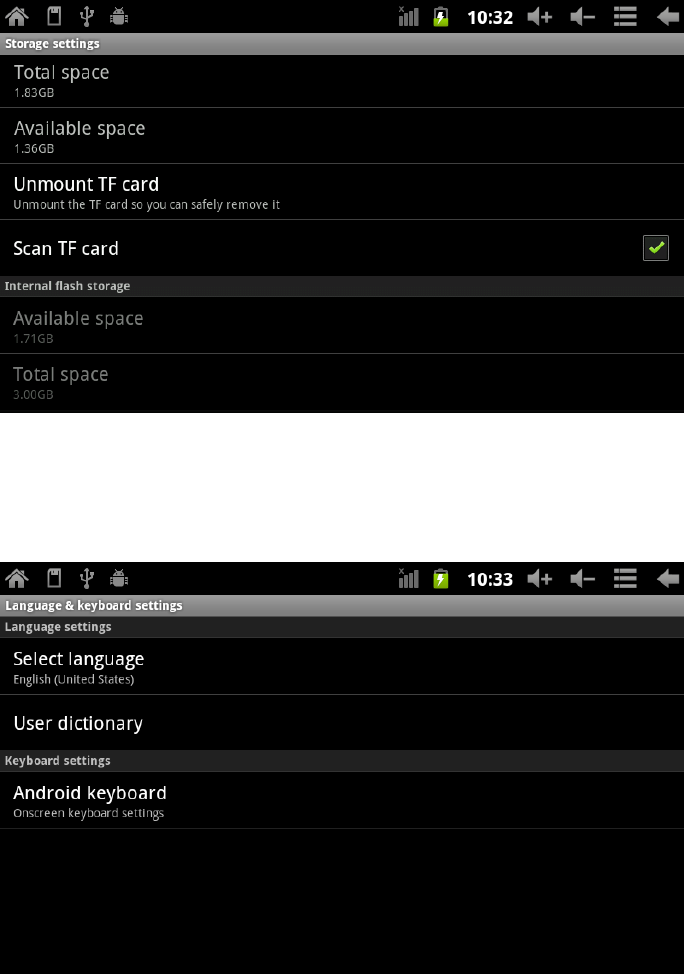Viewport: 684px width, 974px height.
Task: Tap the home icon in the top status bar
Action: (17, 16)
